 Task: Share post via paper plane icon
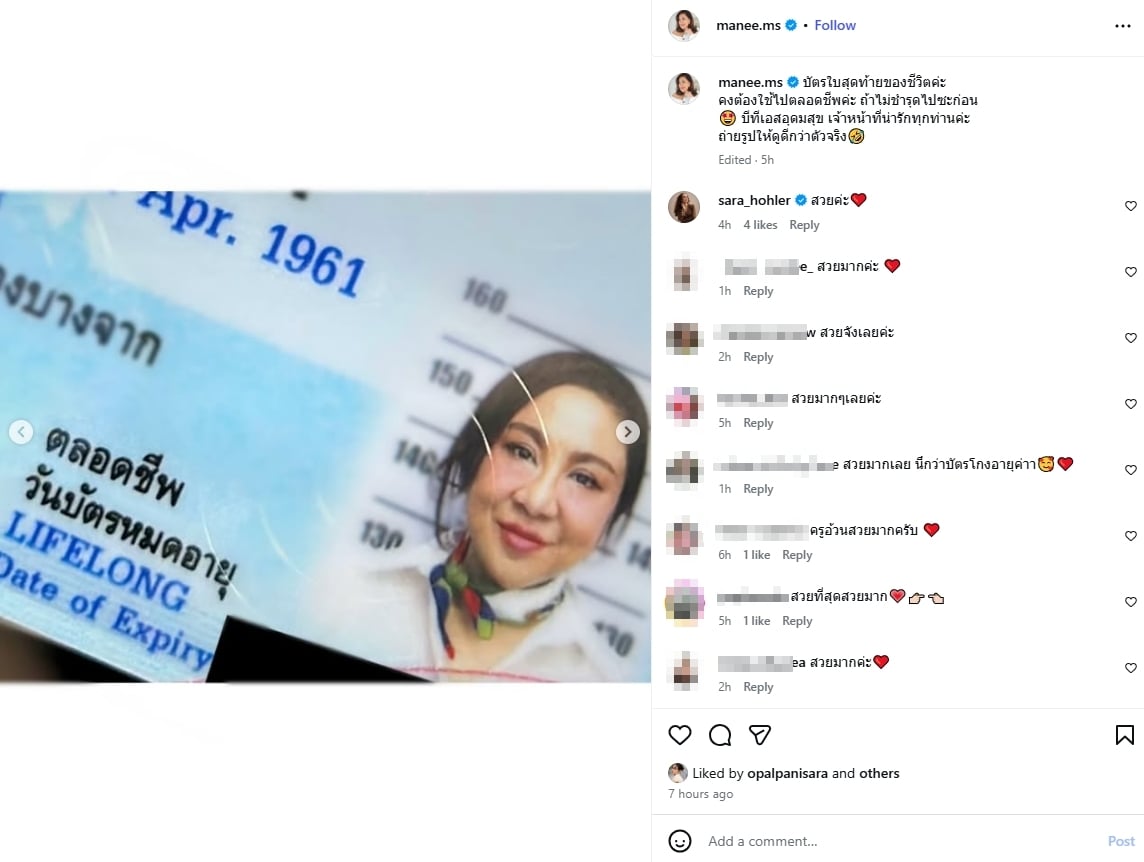click(x=760, y=735)
